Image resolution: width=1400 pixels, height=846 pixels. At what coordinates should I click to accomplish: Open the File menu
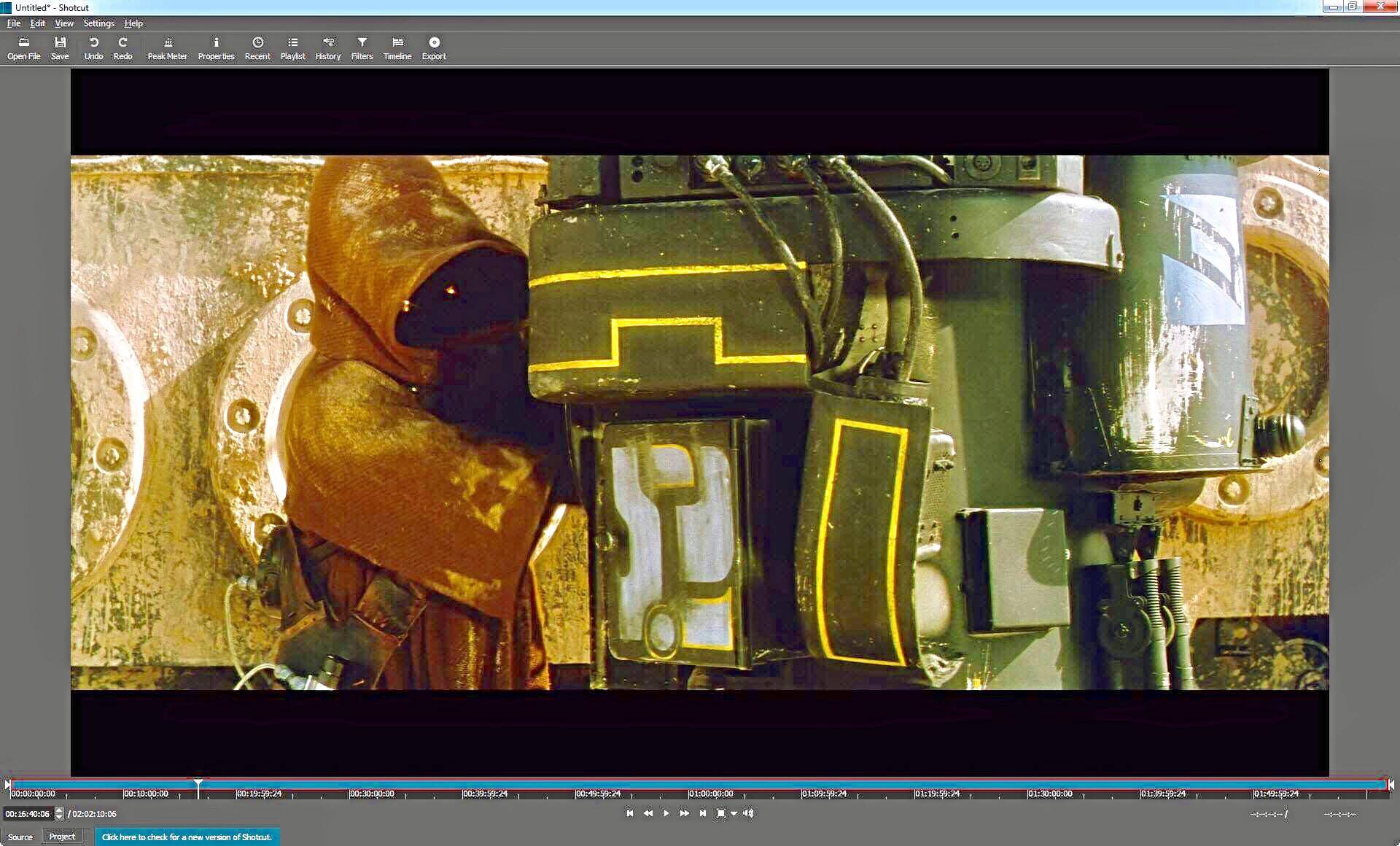coord(14,23)
